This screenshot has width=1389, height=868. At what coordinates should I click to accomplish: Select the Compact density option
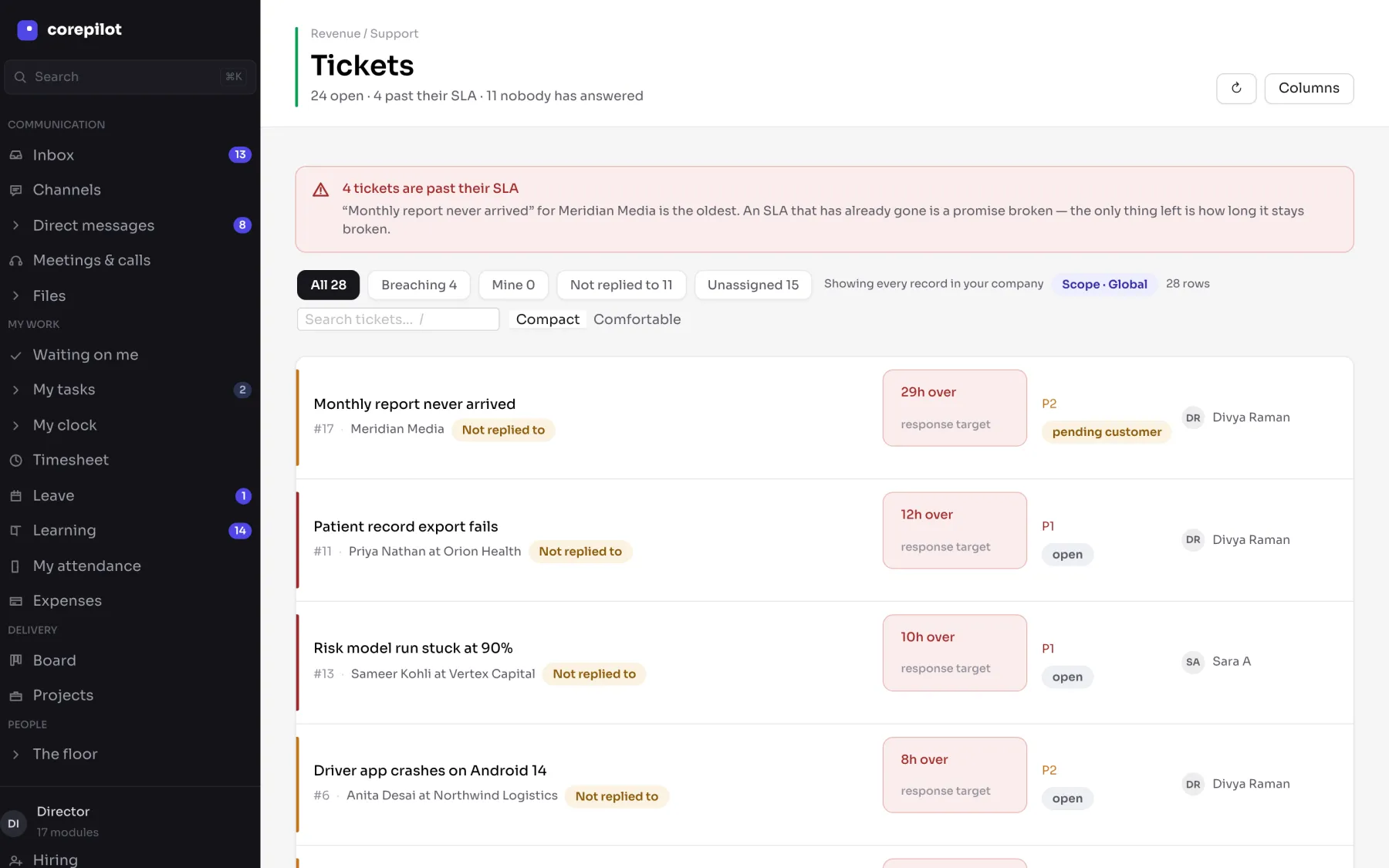coord(547,319)
